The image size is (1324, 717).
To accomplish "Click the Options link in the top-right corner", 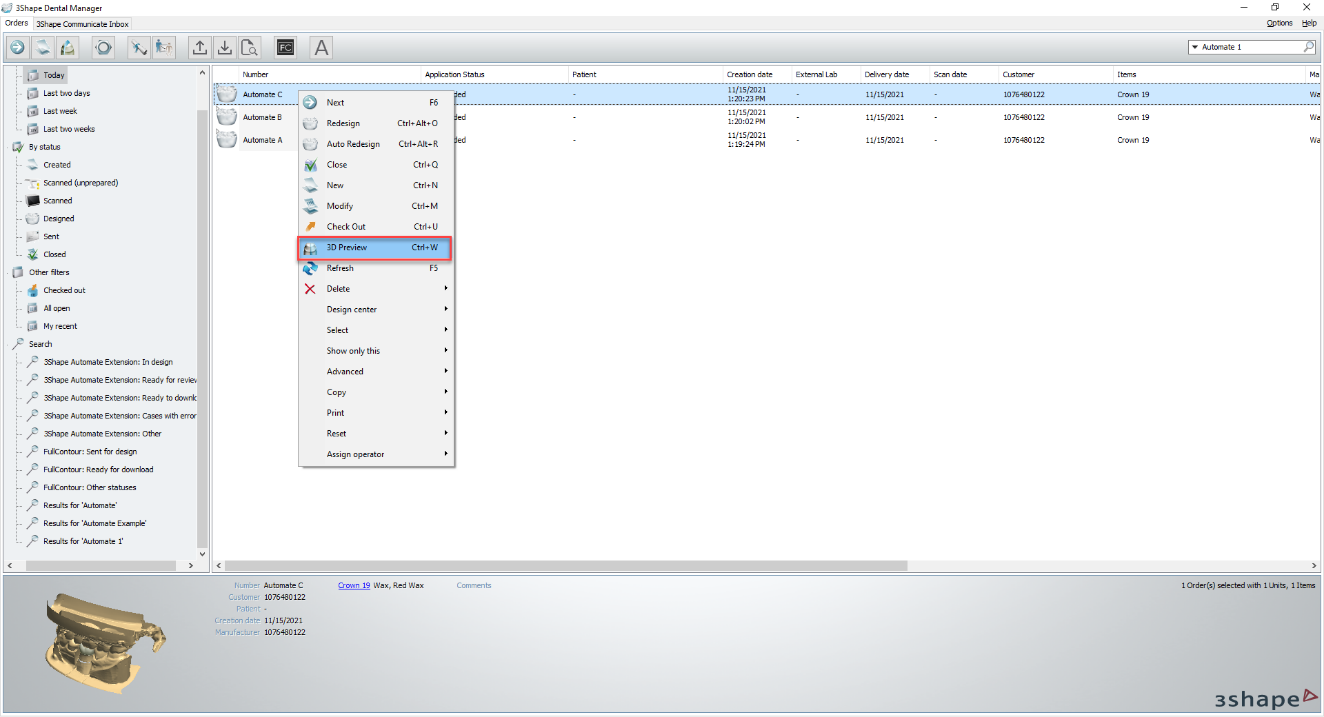I will [1279, 22].
